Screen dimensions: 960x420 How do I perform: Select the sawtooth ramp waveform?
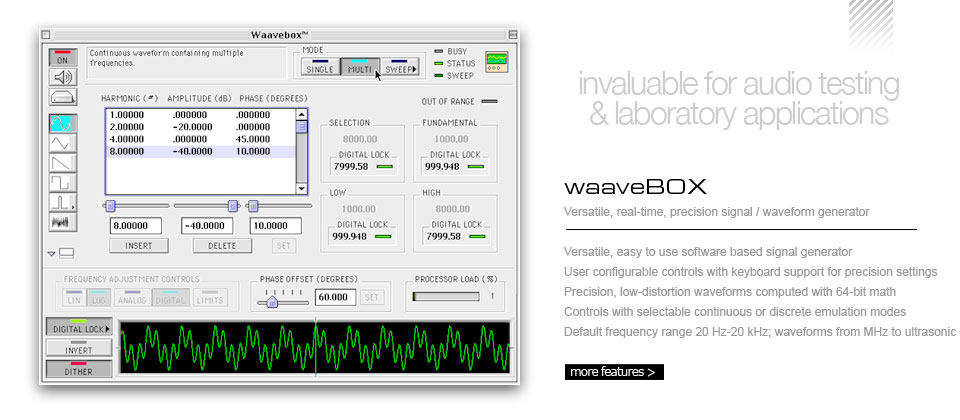point(63,163)
